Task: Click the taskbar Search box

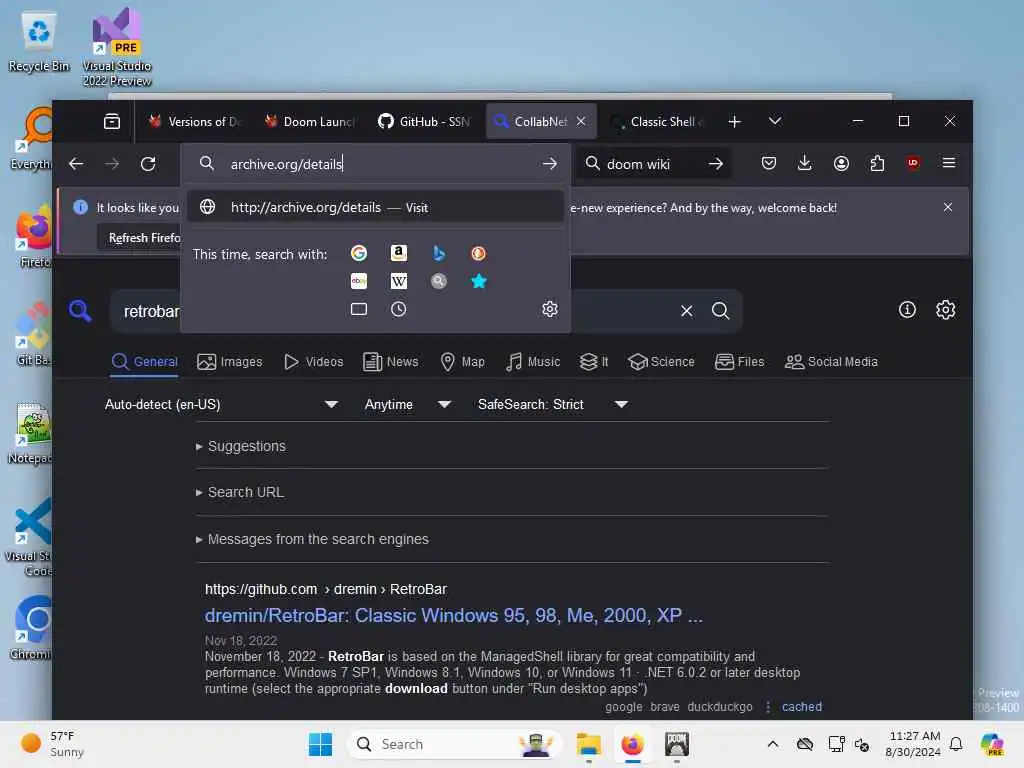Action: pos(455,744)
